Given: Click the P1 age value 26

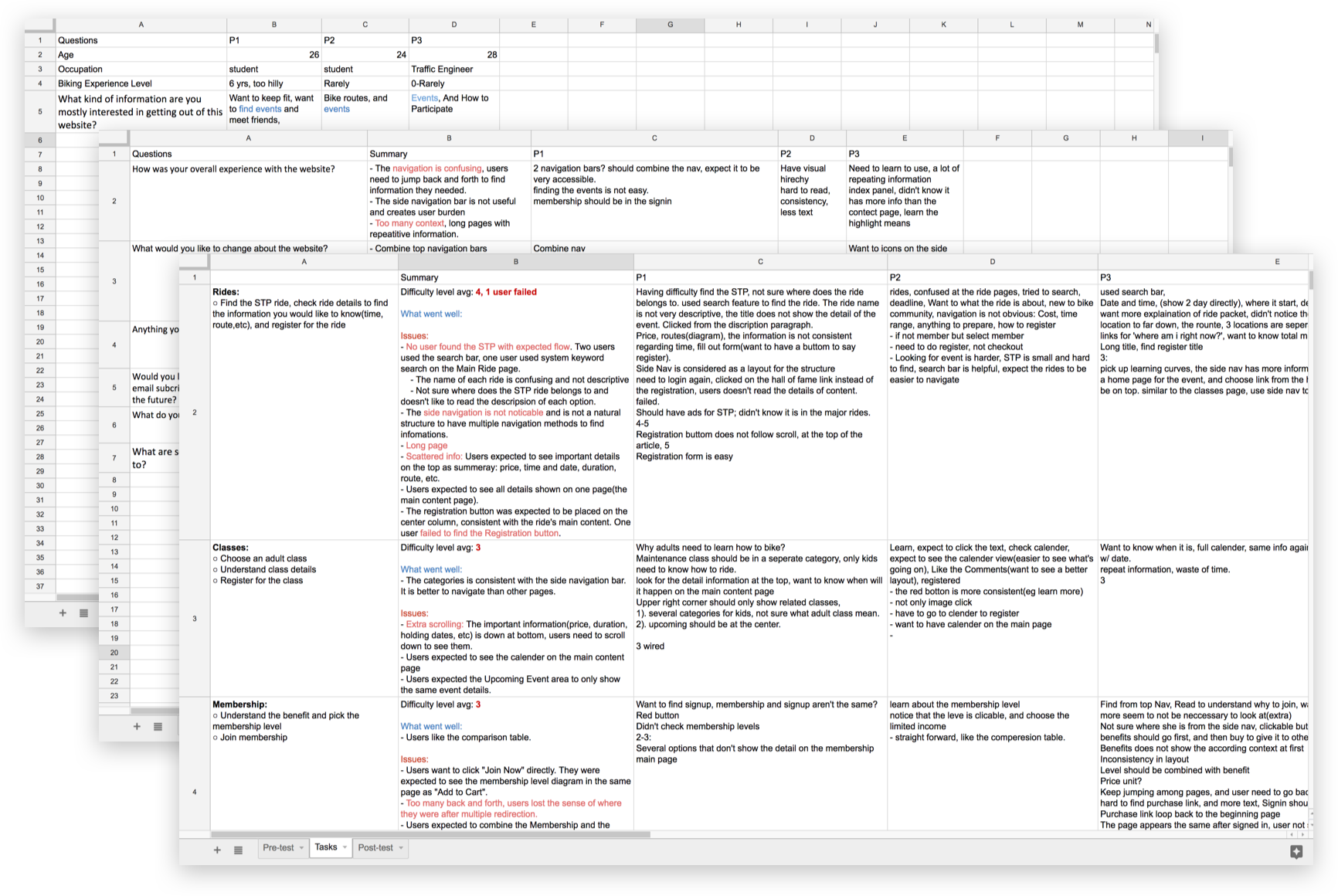Looking at the screenshot, I should click(274, 55).
